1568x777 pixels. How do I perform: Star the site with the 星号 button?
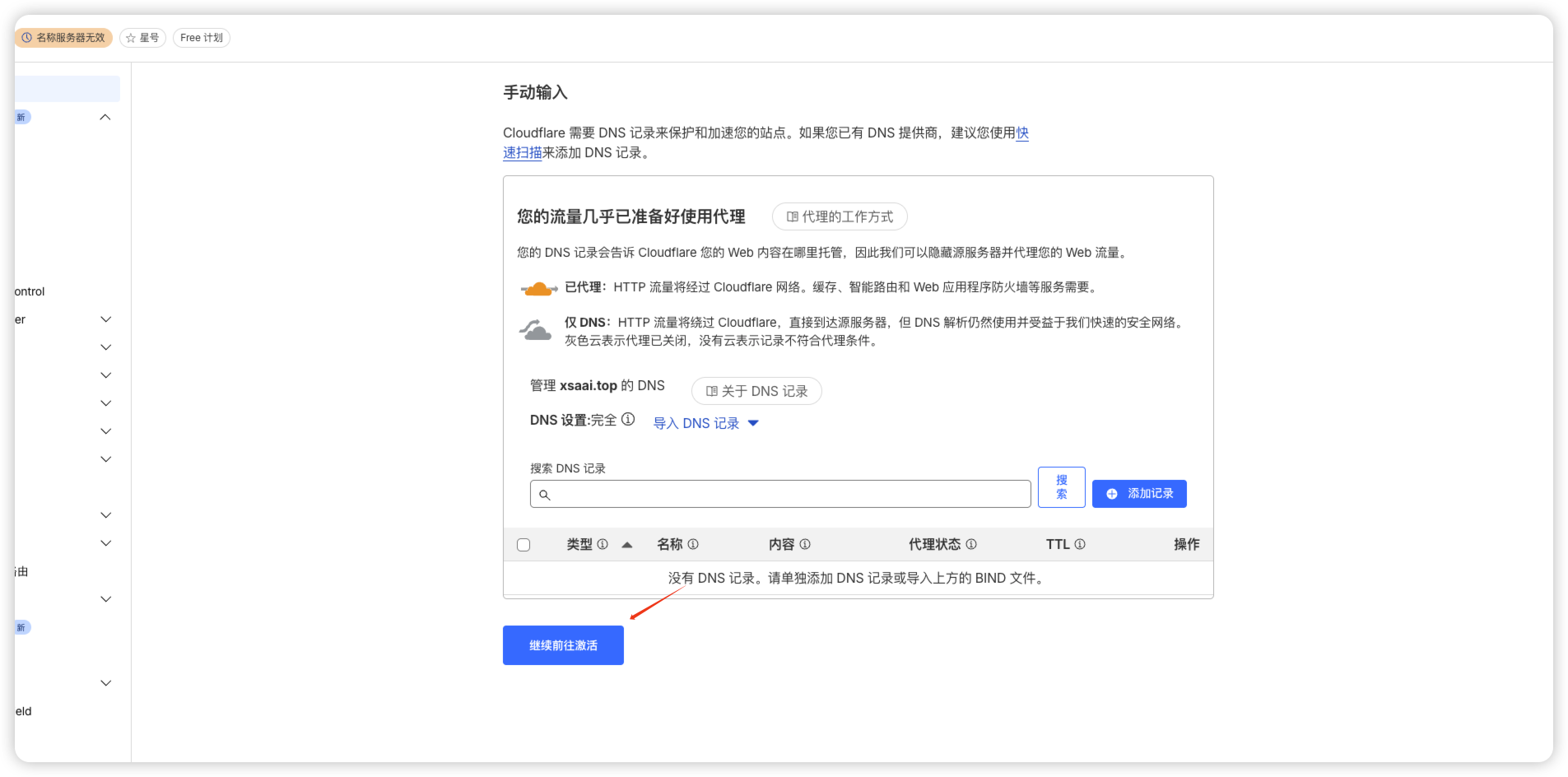(x=142, y=38)
